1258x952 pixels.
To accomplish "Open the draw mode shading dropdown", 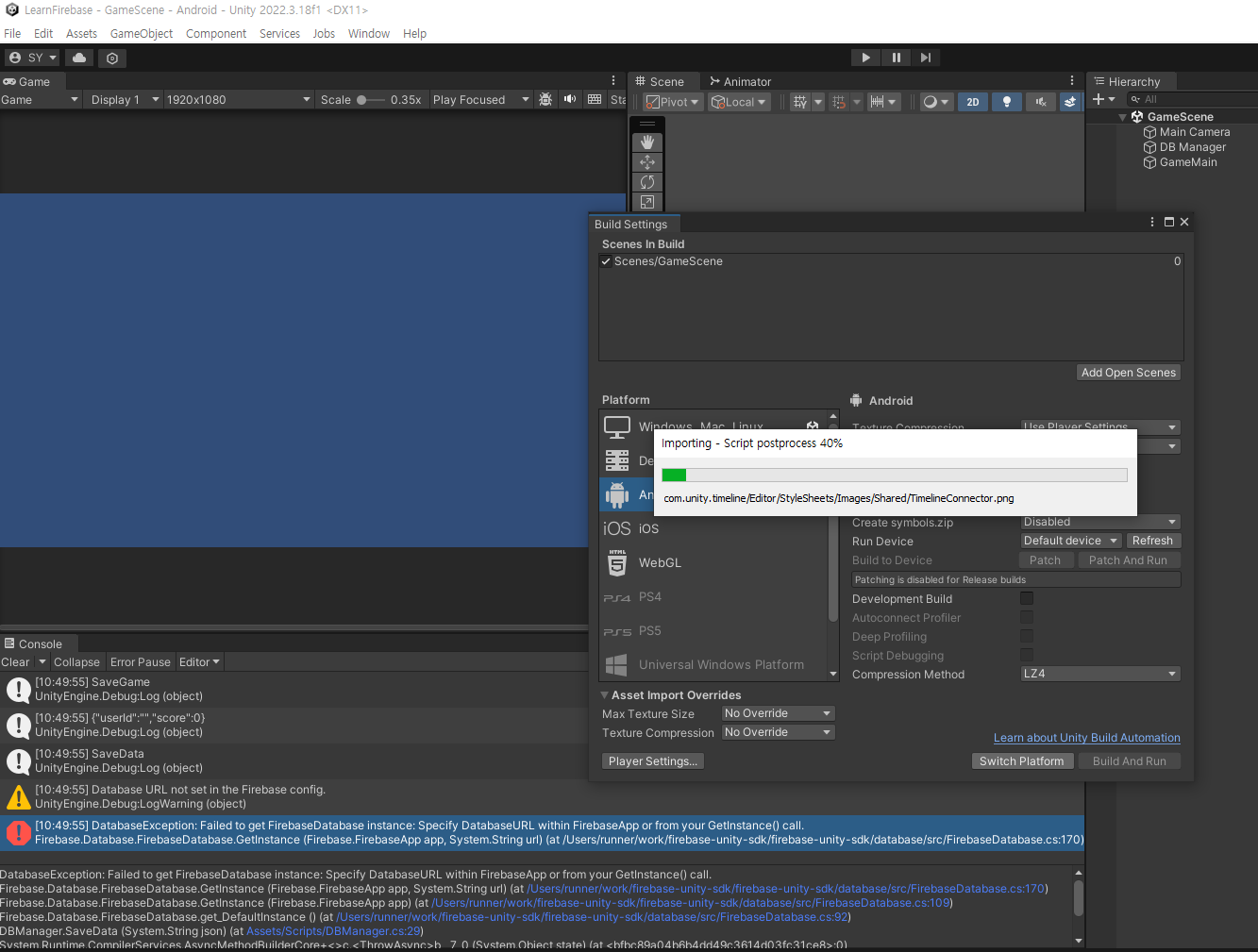I will click(936, 102).
